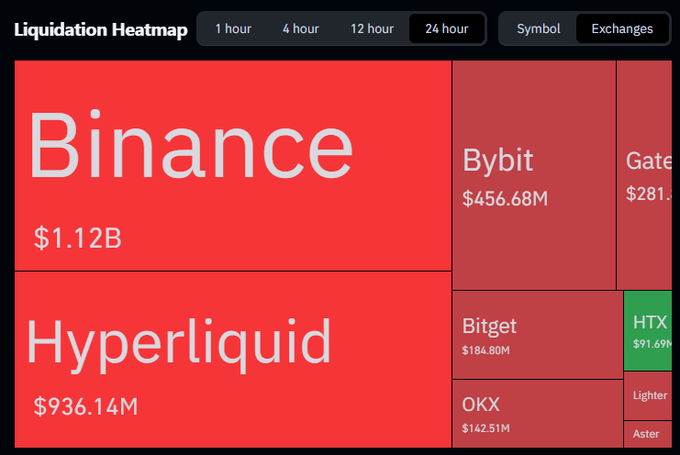This screenshot has height=455, width=680.
Task: Click the $456.68M Bybit value
Action: (505, 199)
